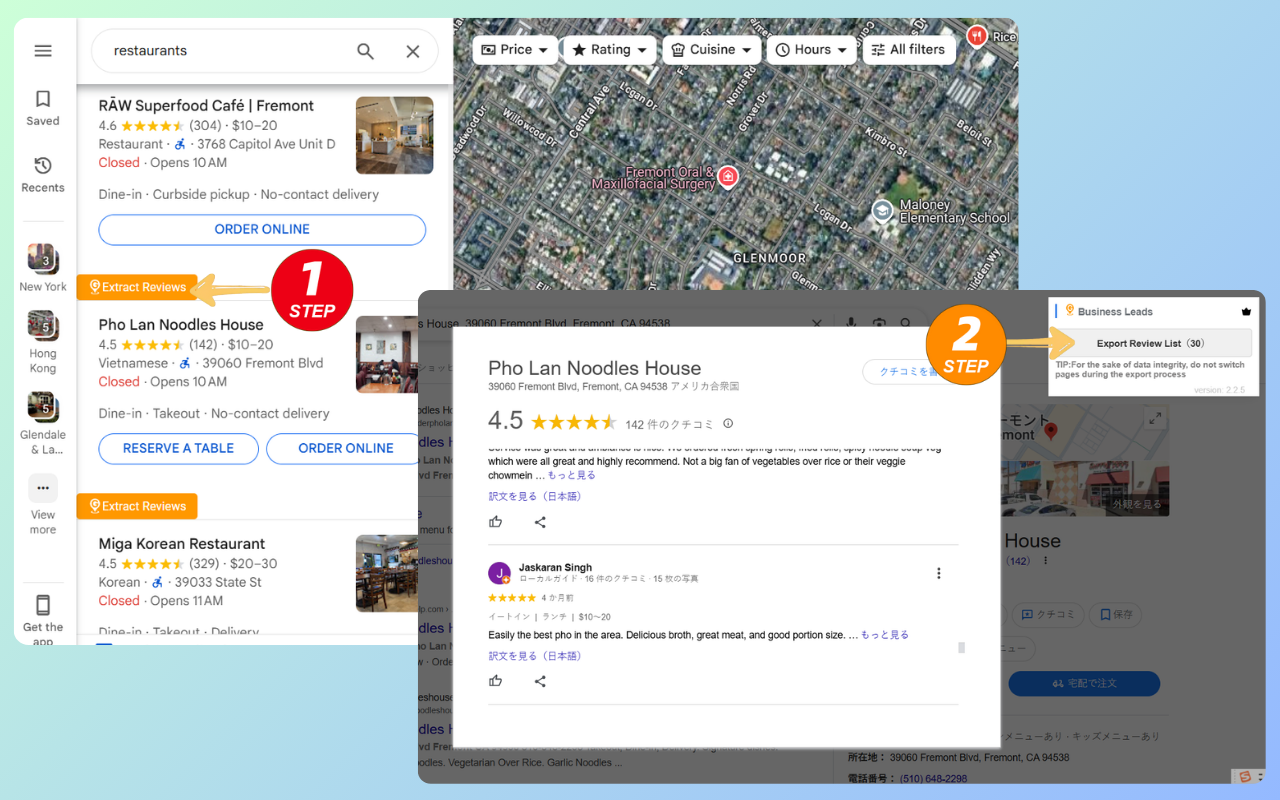Click the info icon beside 142 件のクチコミ
This screenshot has width=1280, height=800.
(x=728, y=424)
